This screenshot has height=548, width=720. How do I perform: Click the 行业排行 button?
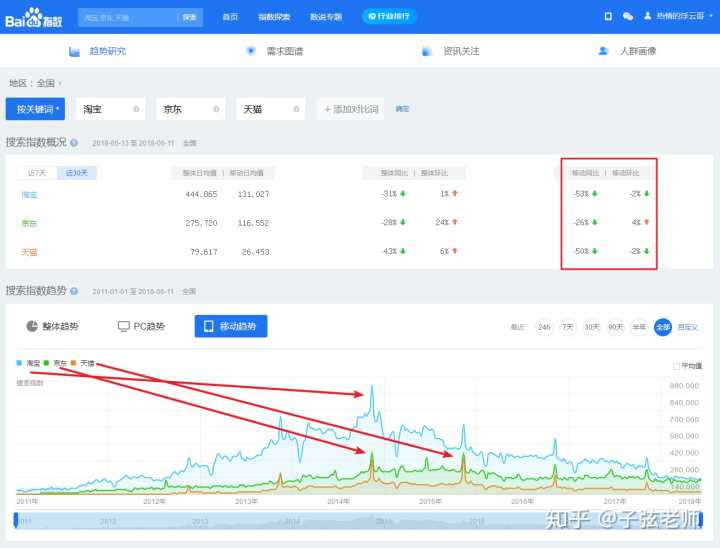[390, 16]
